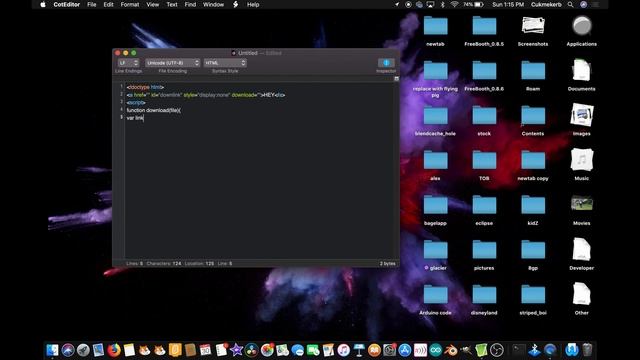Select the eclipse folder
This screenshot has height=360, width=640.
coord(484,211)
